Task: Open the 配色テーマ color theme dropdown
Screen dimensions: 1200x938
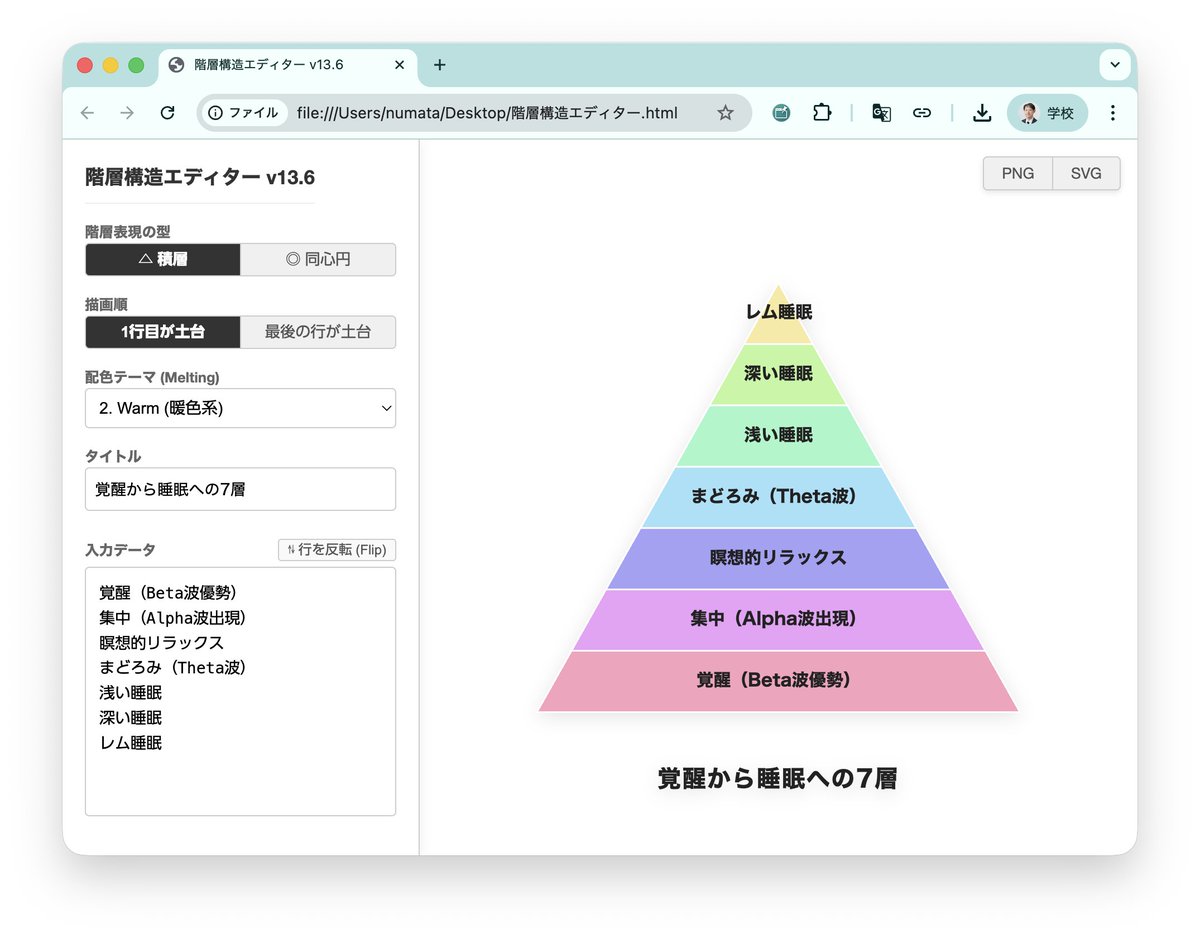Action: point(240,408)
